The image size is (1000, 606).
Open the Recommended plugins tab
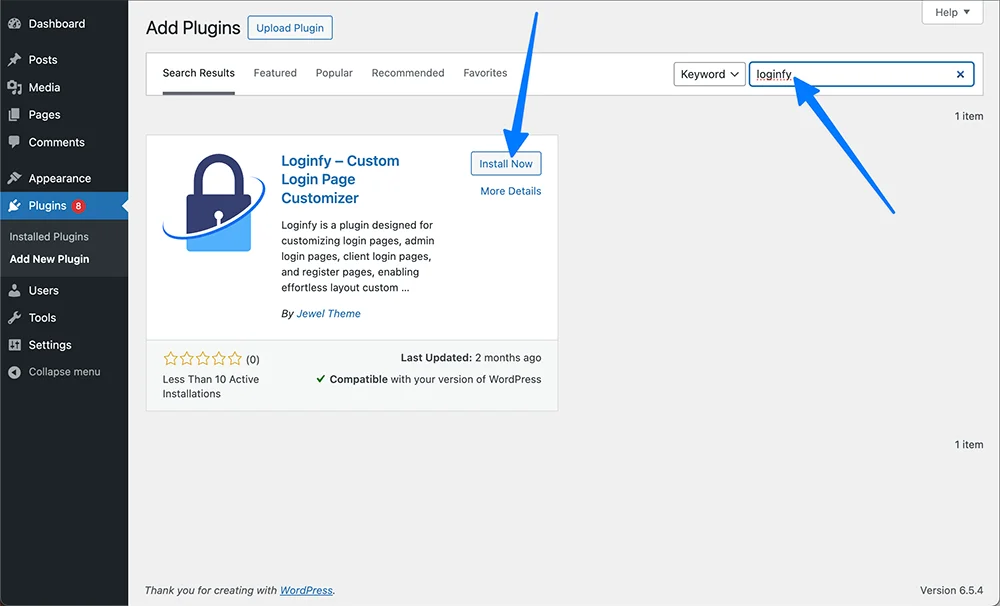click(408, 73)
